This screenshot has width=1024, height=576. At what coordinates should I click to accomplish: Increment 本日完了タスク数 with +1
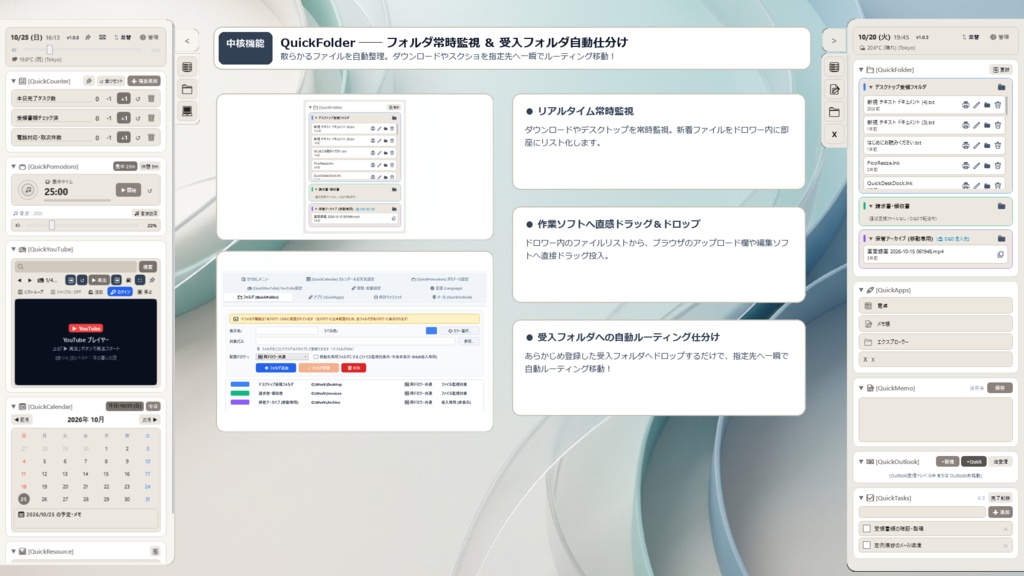(123, 99)
